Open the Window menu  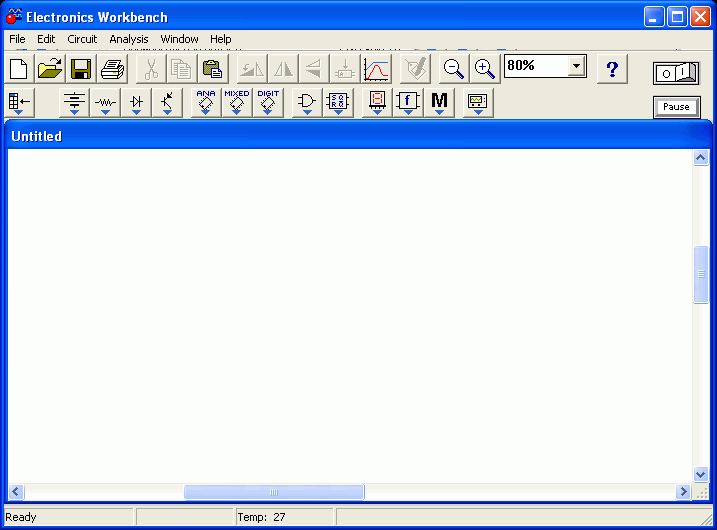179,39
